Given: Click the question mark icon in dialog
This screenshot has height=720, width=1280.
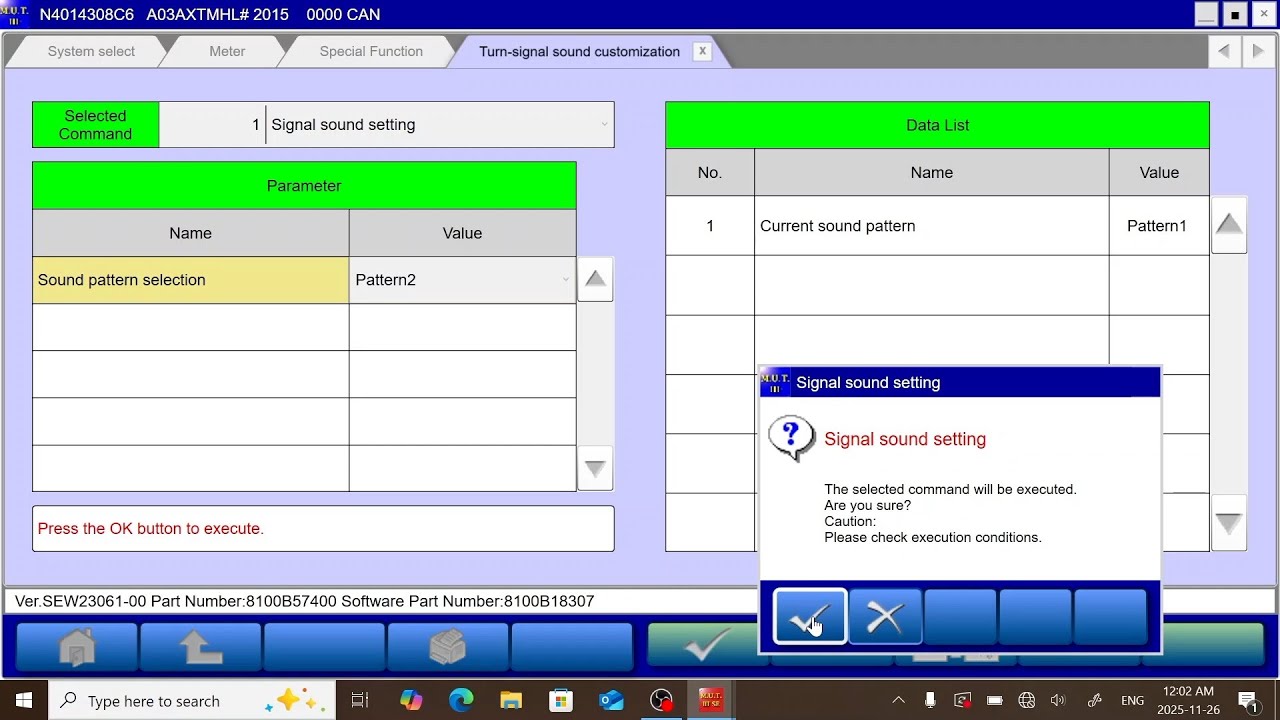Looking at the screenshot, I should (791, 438).
